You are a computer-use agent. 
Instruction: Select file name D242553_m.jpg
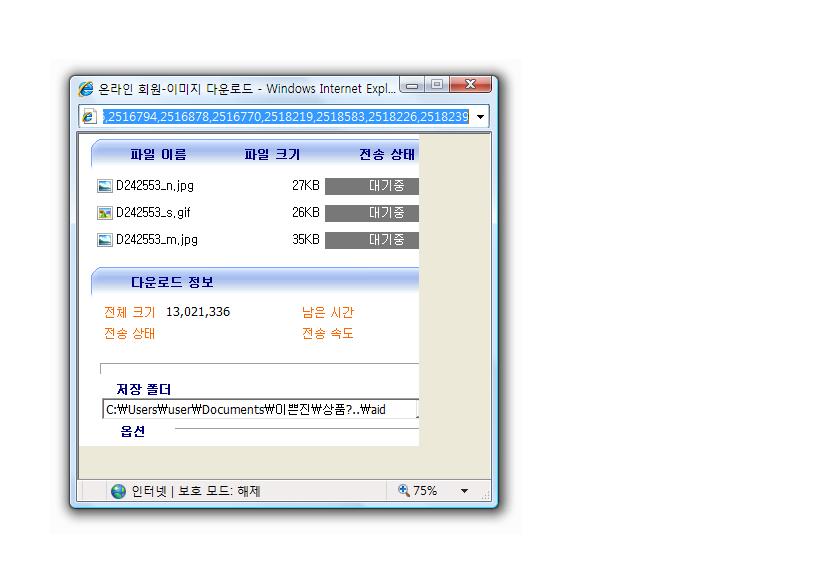(157, 239)
